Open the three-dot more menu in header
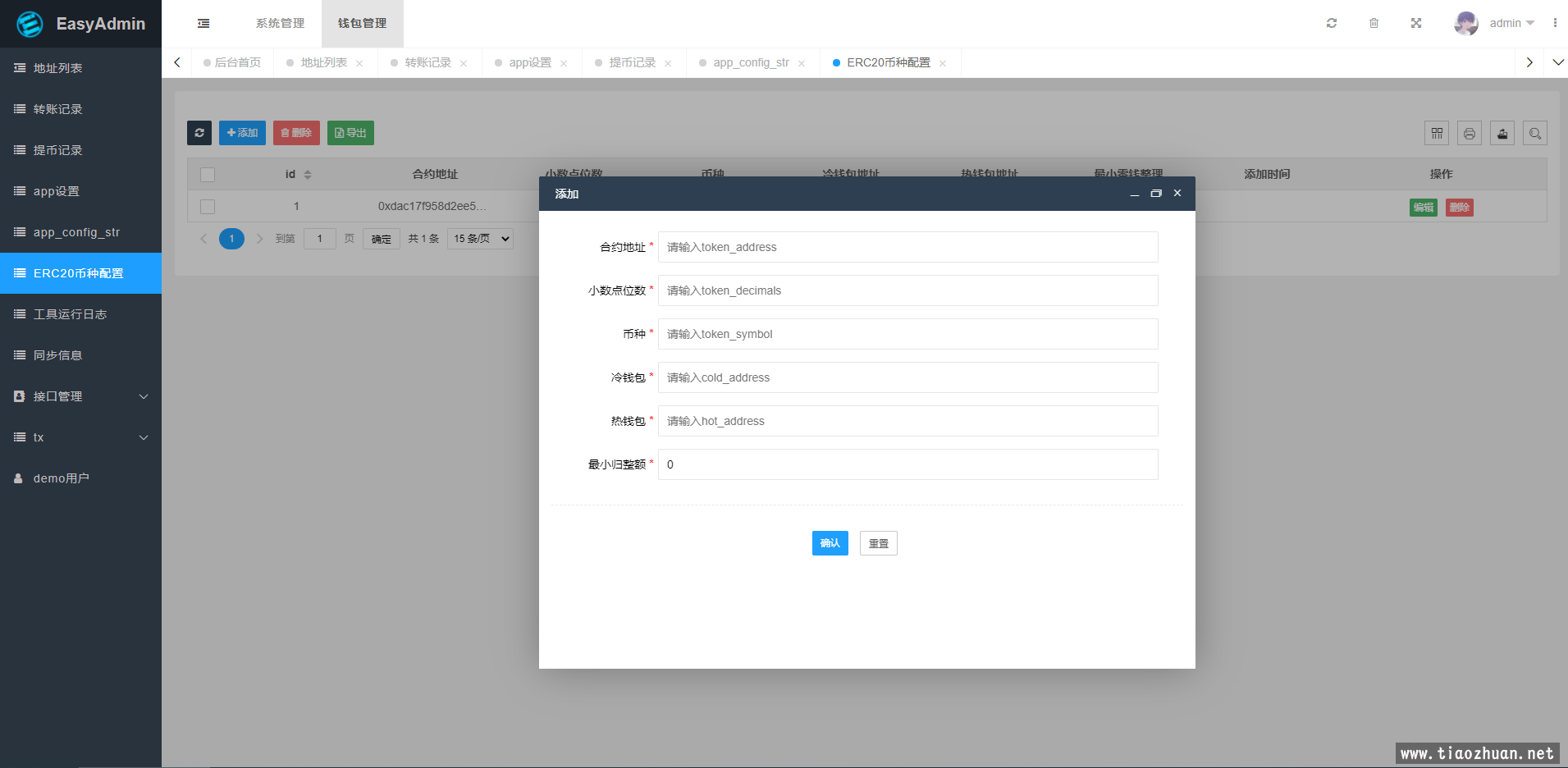Image resolution: width=1568 pixels, height=768 pixels. (1555, 23)
